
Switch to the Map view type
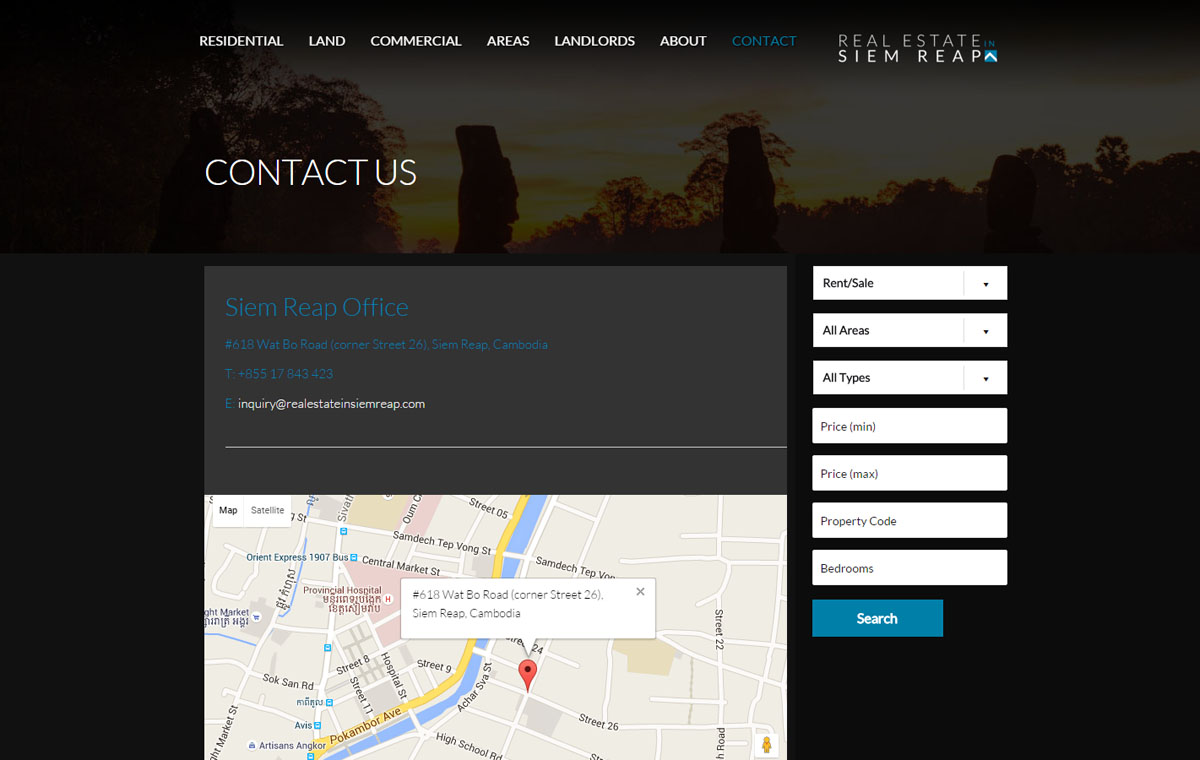(229, 511)
